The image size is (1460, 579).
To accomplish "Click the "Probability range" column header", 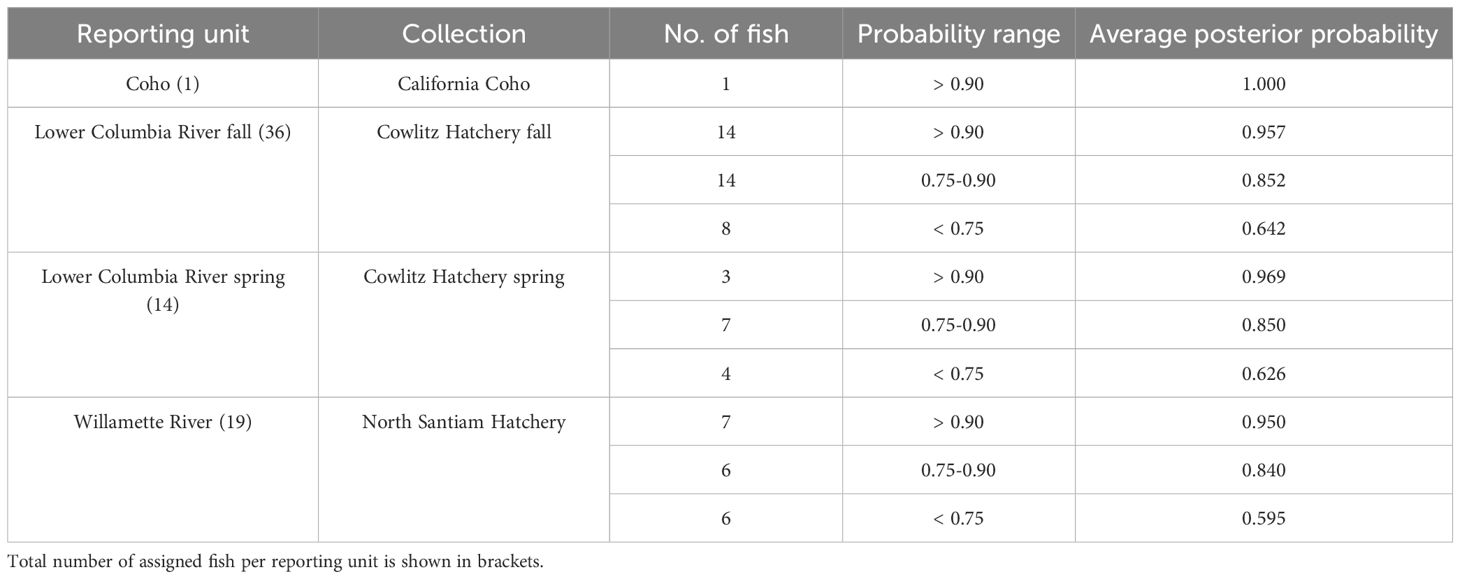I will (958, 34).
